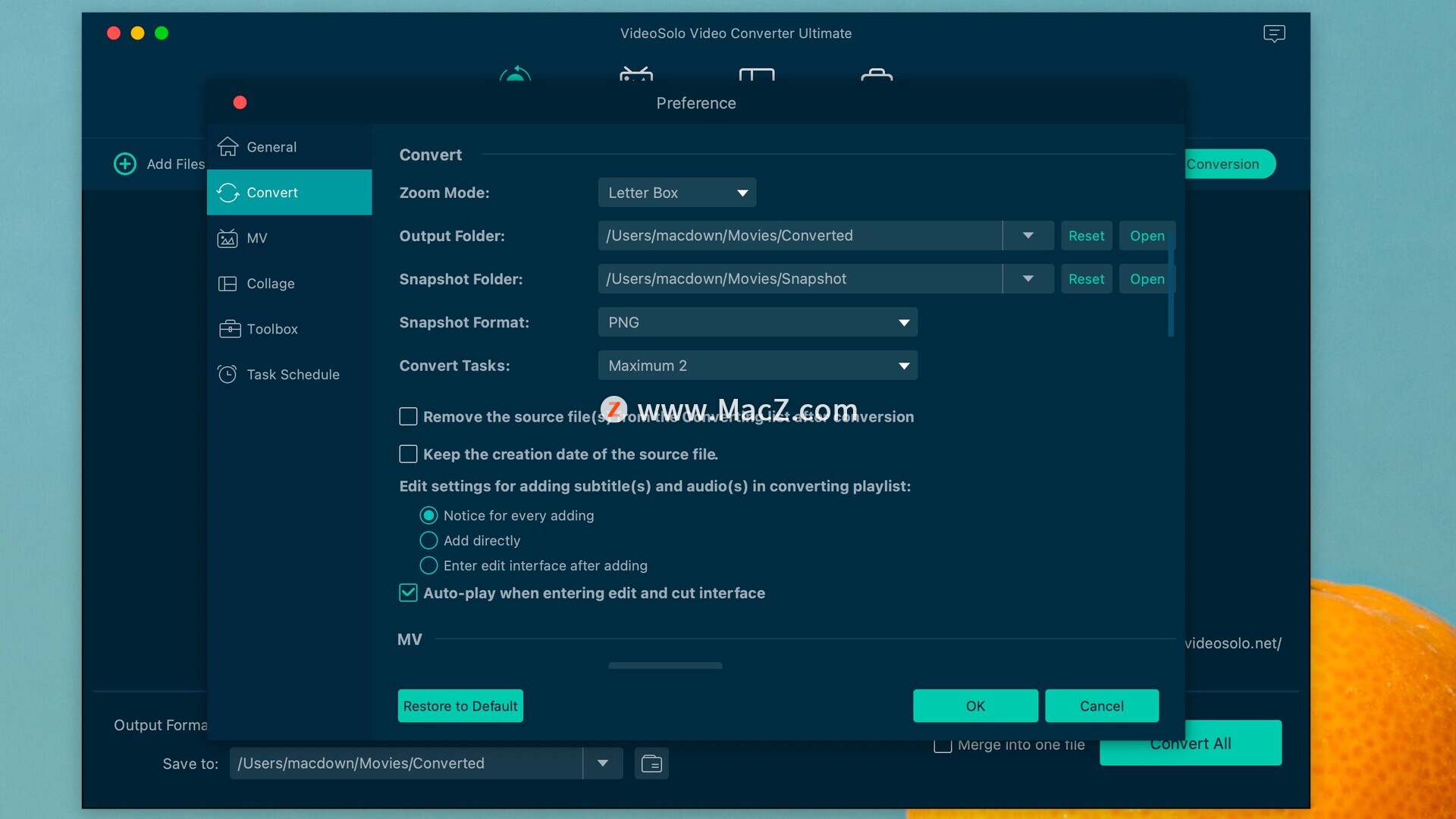Expand the Save to path dropdown
This screenshot has height=819, width=1456.
click(x=603, y=764)
